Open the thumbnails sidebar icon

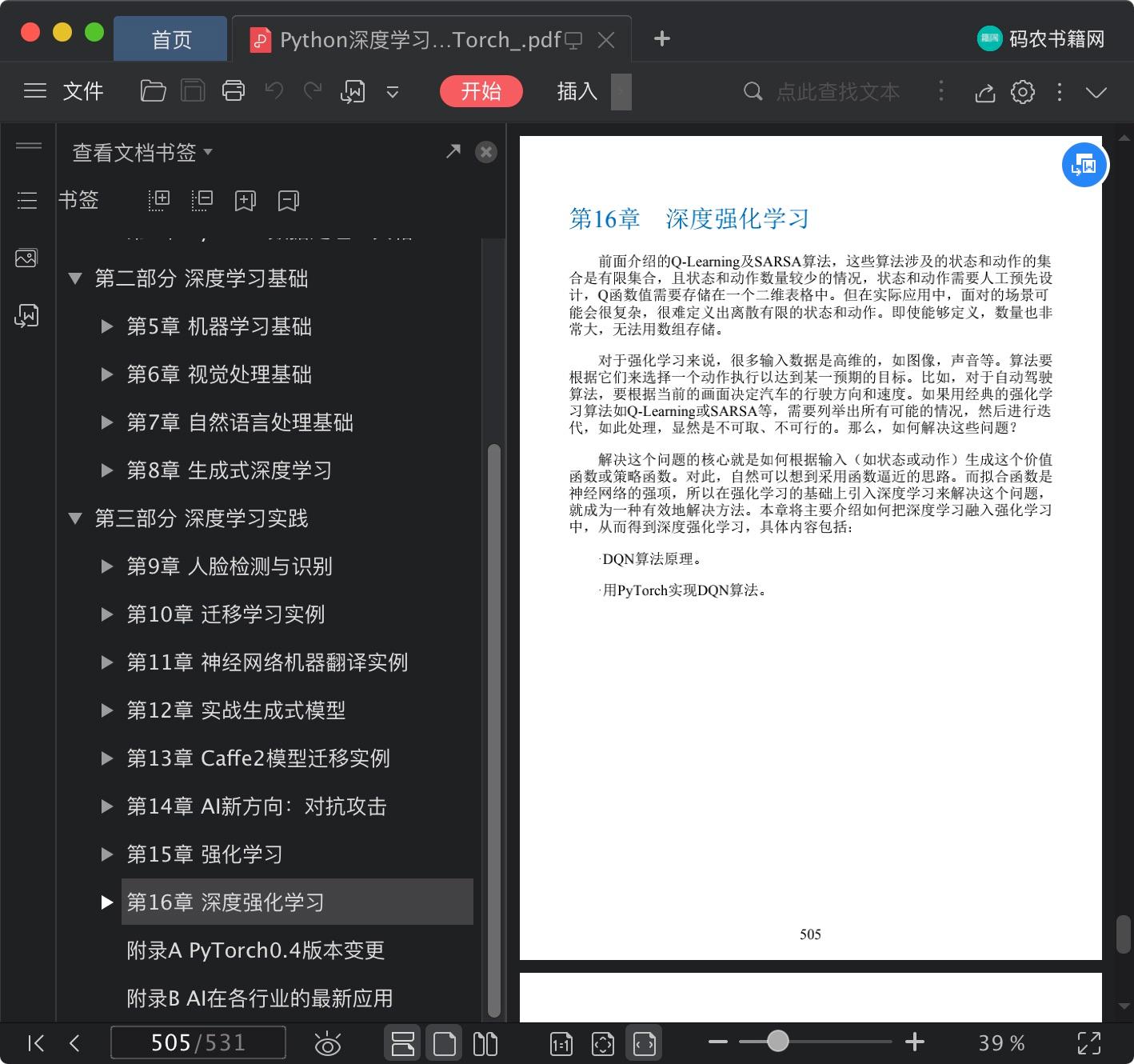[26, 258]
